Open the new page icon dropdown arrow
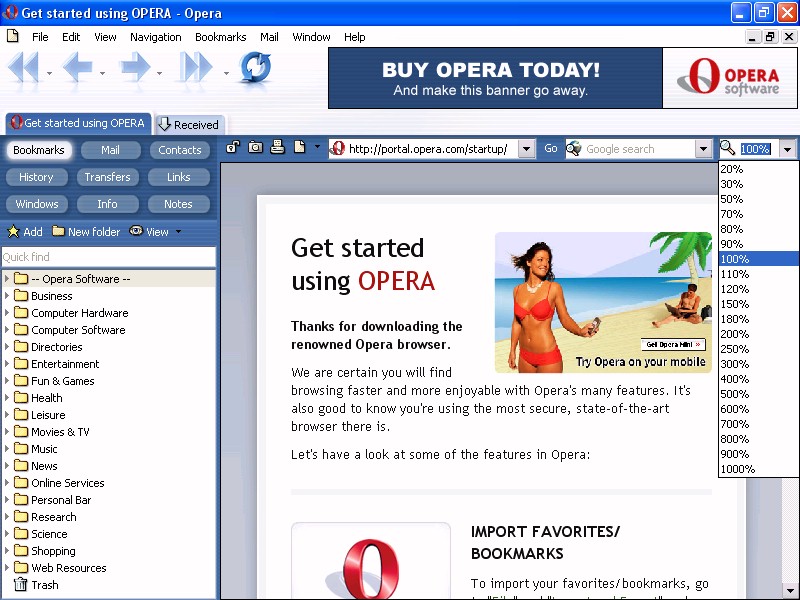The height and width of the screenshot is (600, 800). (317, 147)
